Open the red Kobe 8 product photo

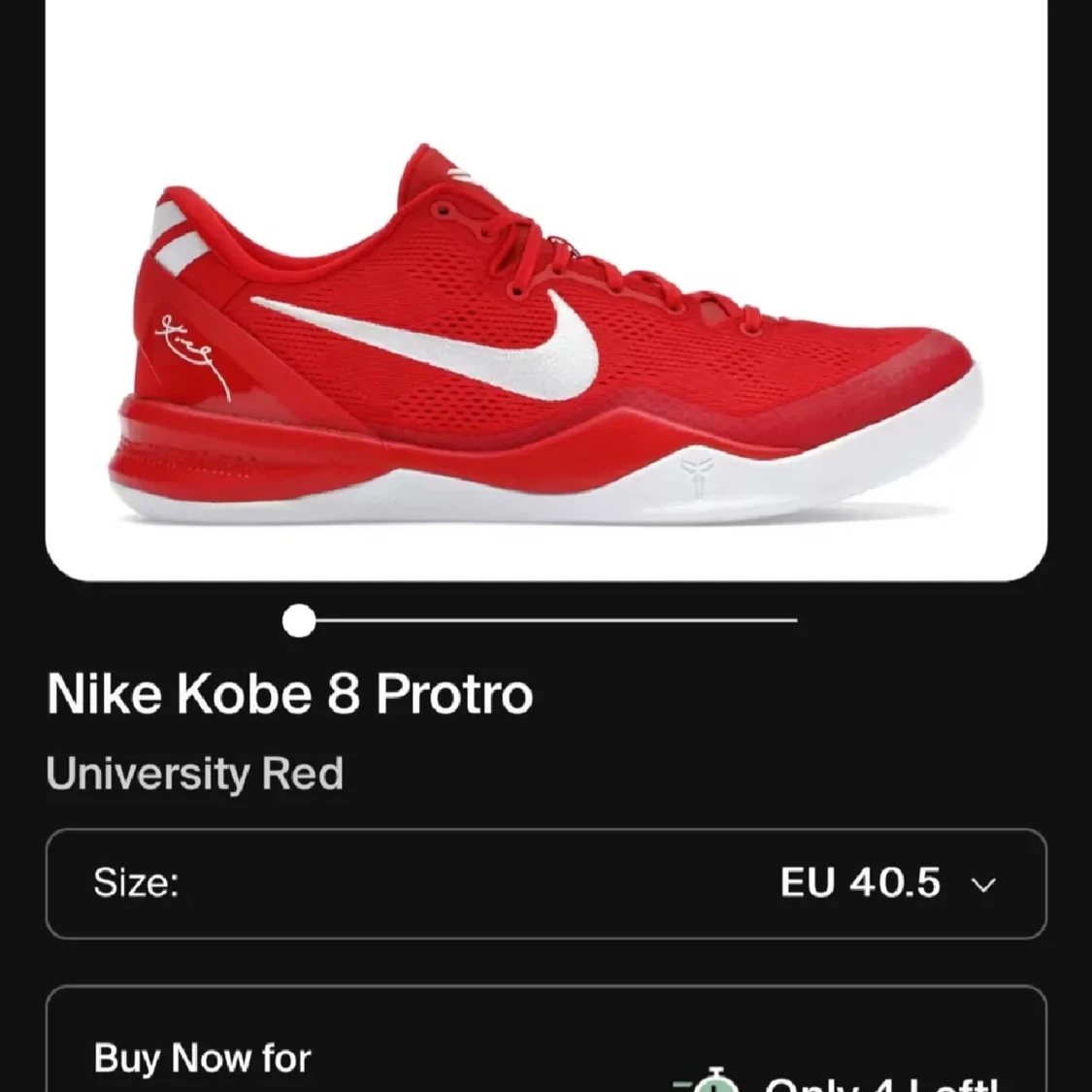click(546, 290)
